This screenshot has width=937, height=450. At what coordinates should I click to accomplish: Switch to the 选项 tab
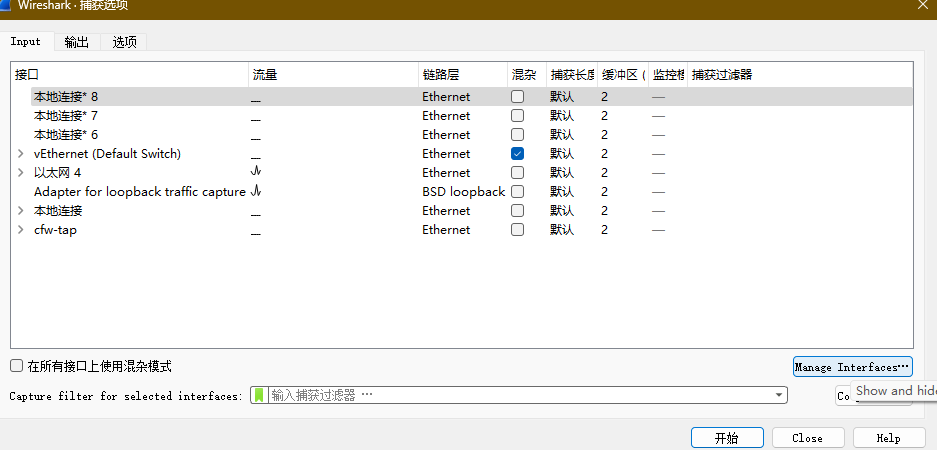(124, 42)
